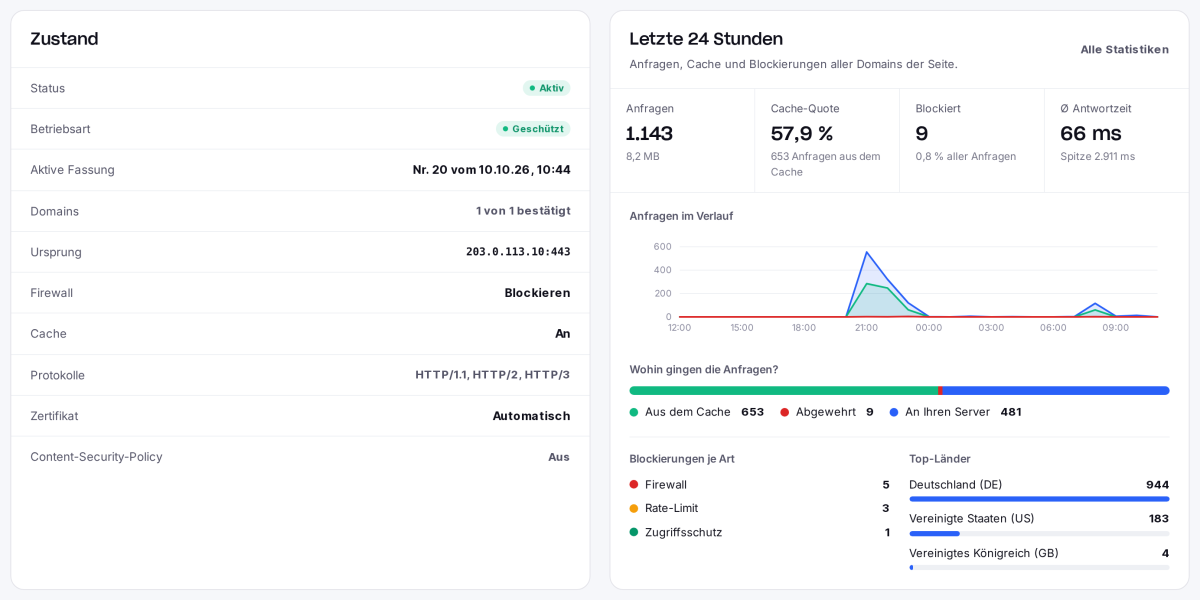Click the "1 von 1 bestätigt" domains value
Screen dimensions: 1200x600
pos(523,211)
